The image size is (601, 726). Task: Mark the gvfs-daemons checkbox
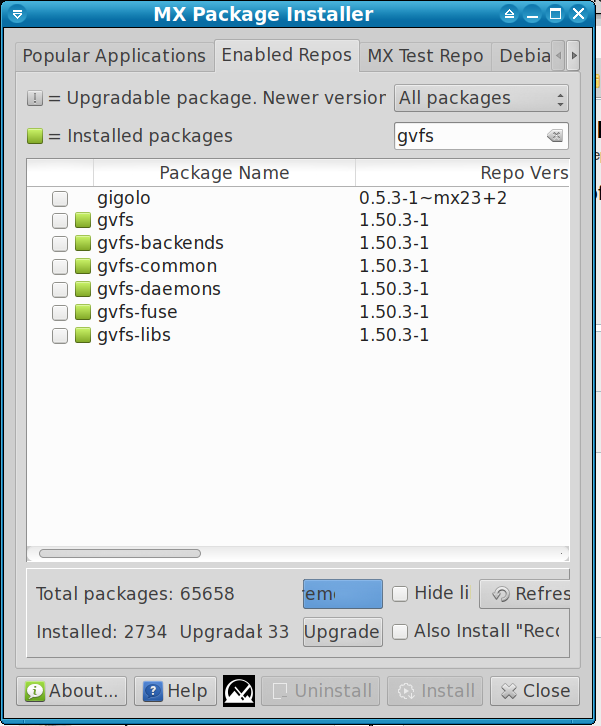[60, 289]
